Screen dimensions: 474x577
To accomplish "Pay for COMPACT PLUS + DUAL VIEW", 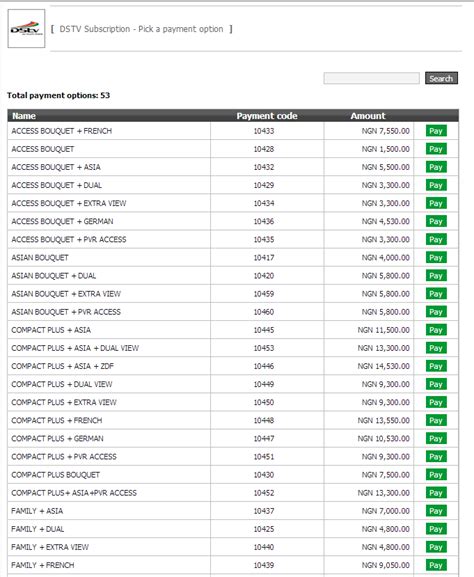I will 436,384.
